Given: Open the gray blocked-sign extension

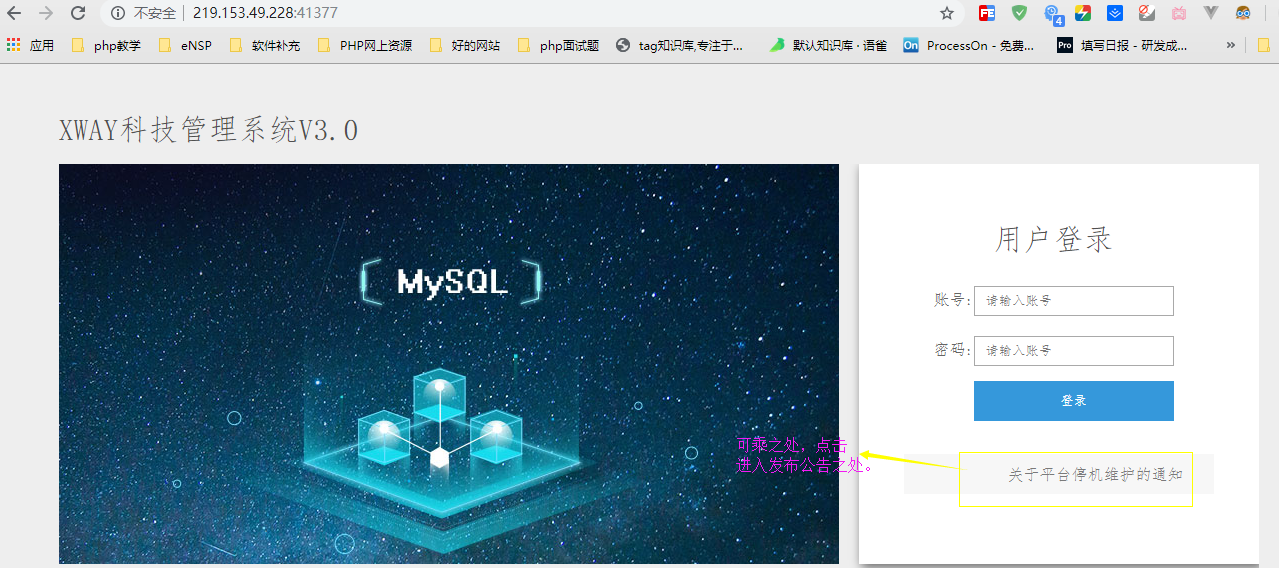Looking at the screenshot, I should coord(1147,13).
